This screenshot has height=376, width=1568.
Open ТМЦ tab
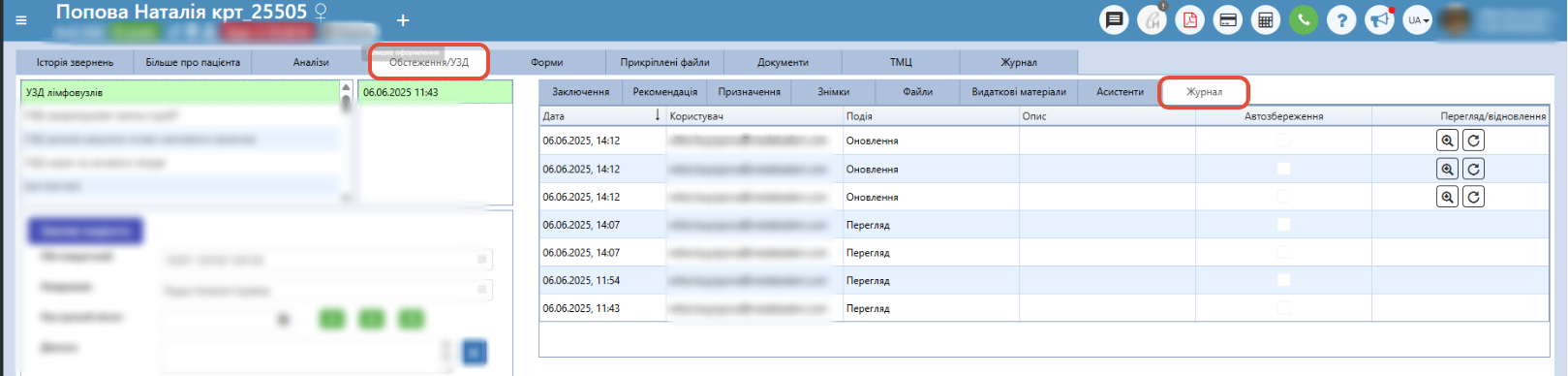tap(901, 62)
